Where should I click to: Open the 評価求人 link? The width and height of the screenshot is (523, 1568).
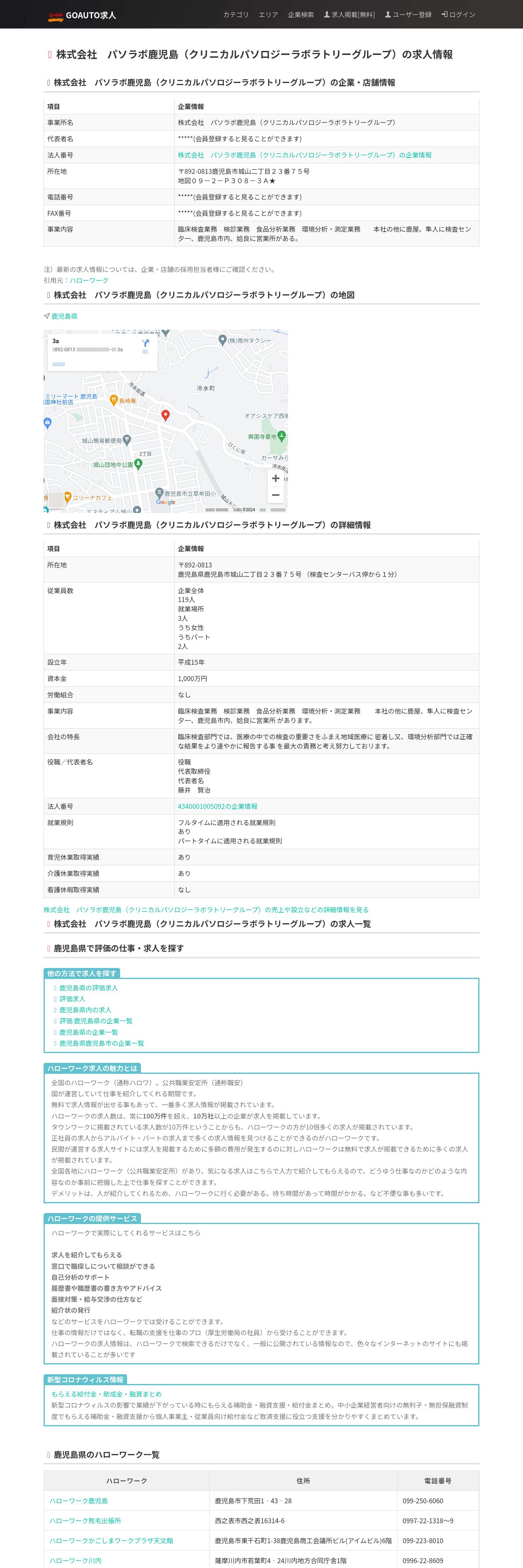72,999
